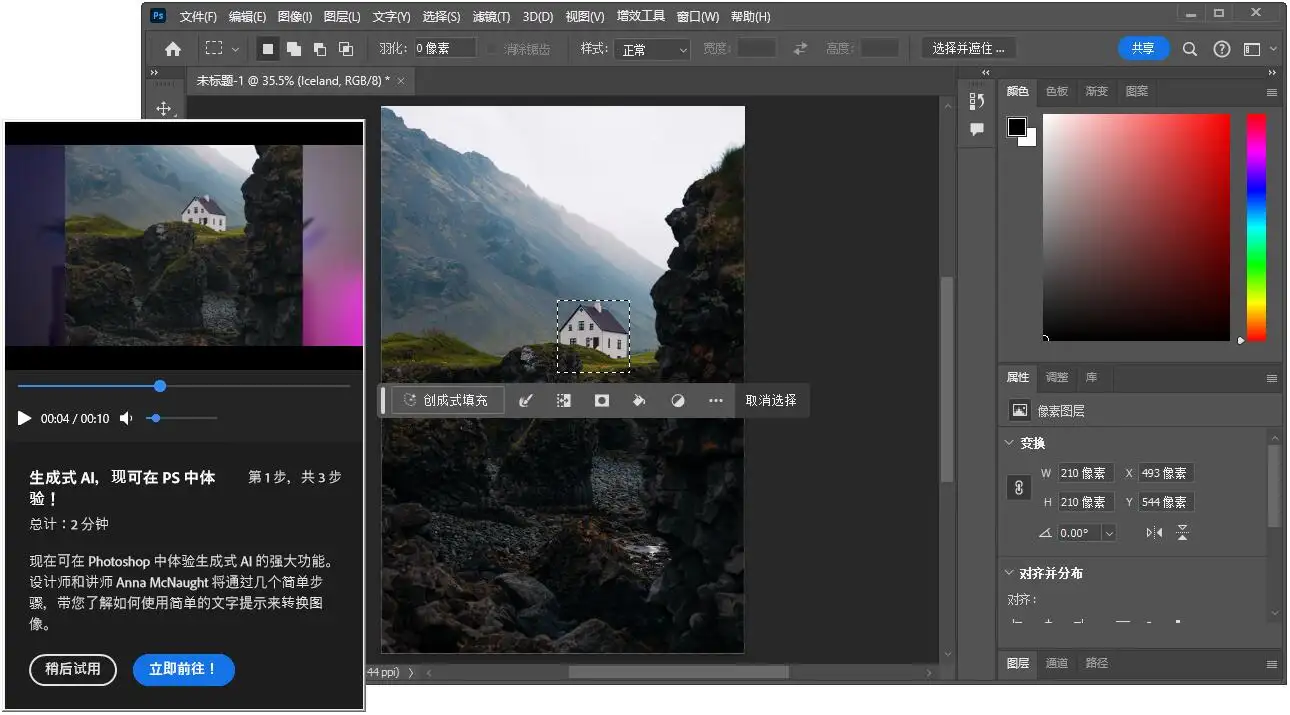The height and width of the screenshot is (715, 1290).
Task: Toggle the W/H link ratio icon
Action: click(1019, 487)
